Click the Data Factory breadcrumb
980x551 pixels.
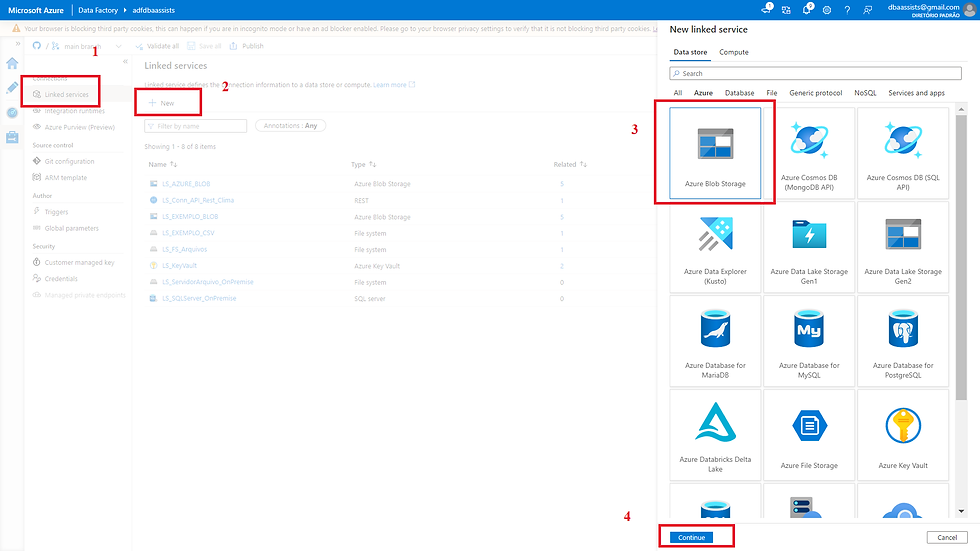(98, 10)
